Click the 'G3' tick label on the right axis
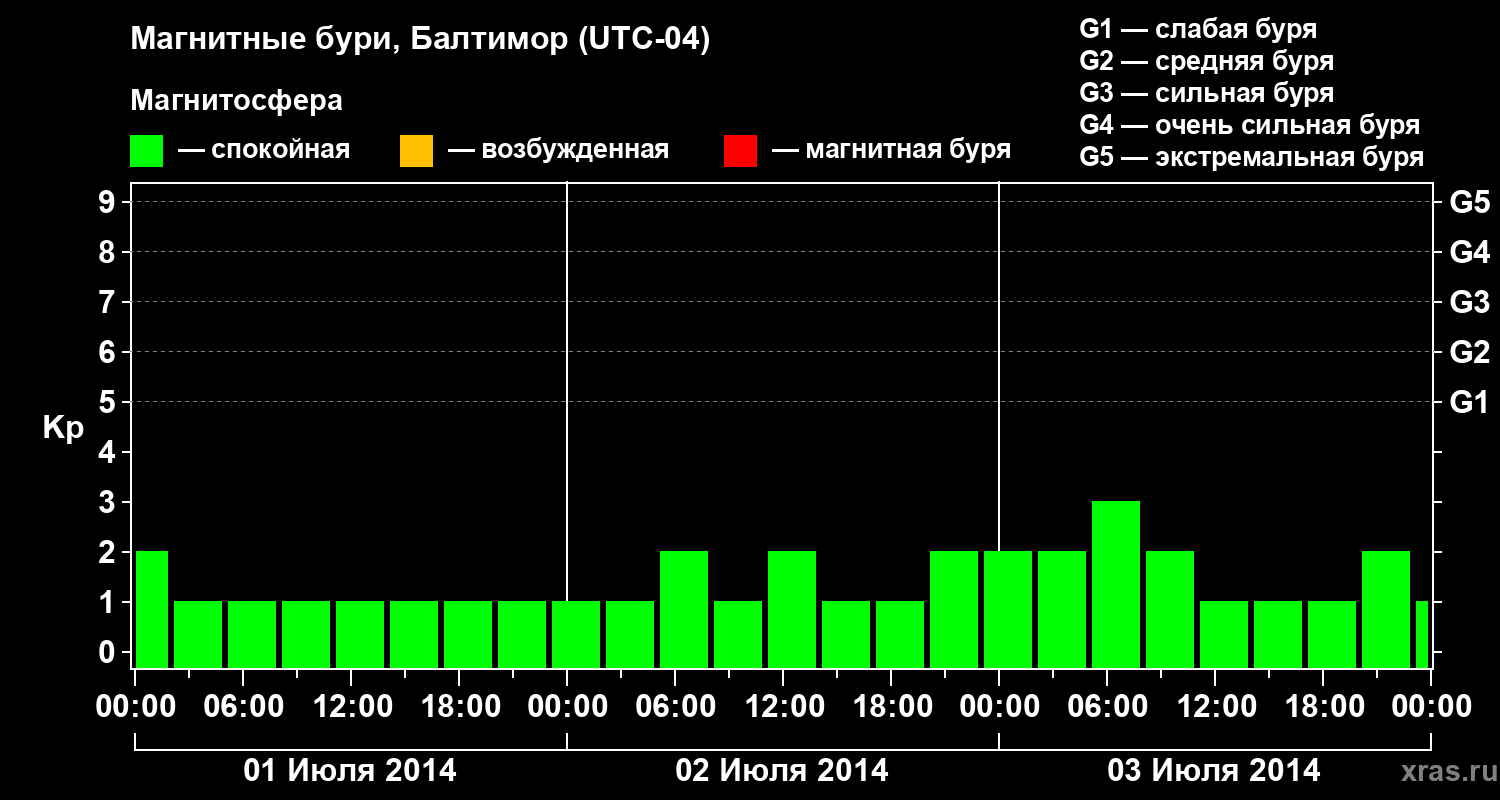The image size is (1500, 800). pyautogui.click(x=1469, y=303)
